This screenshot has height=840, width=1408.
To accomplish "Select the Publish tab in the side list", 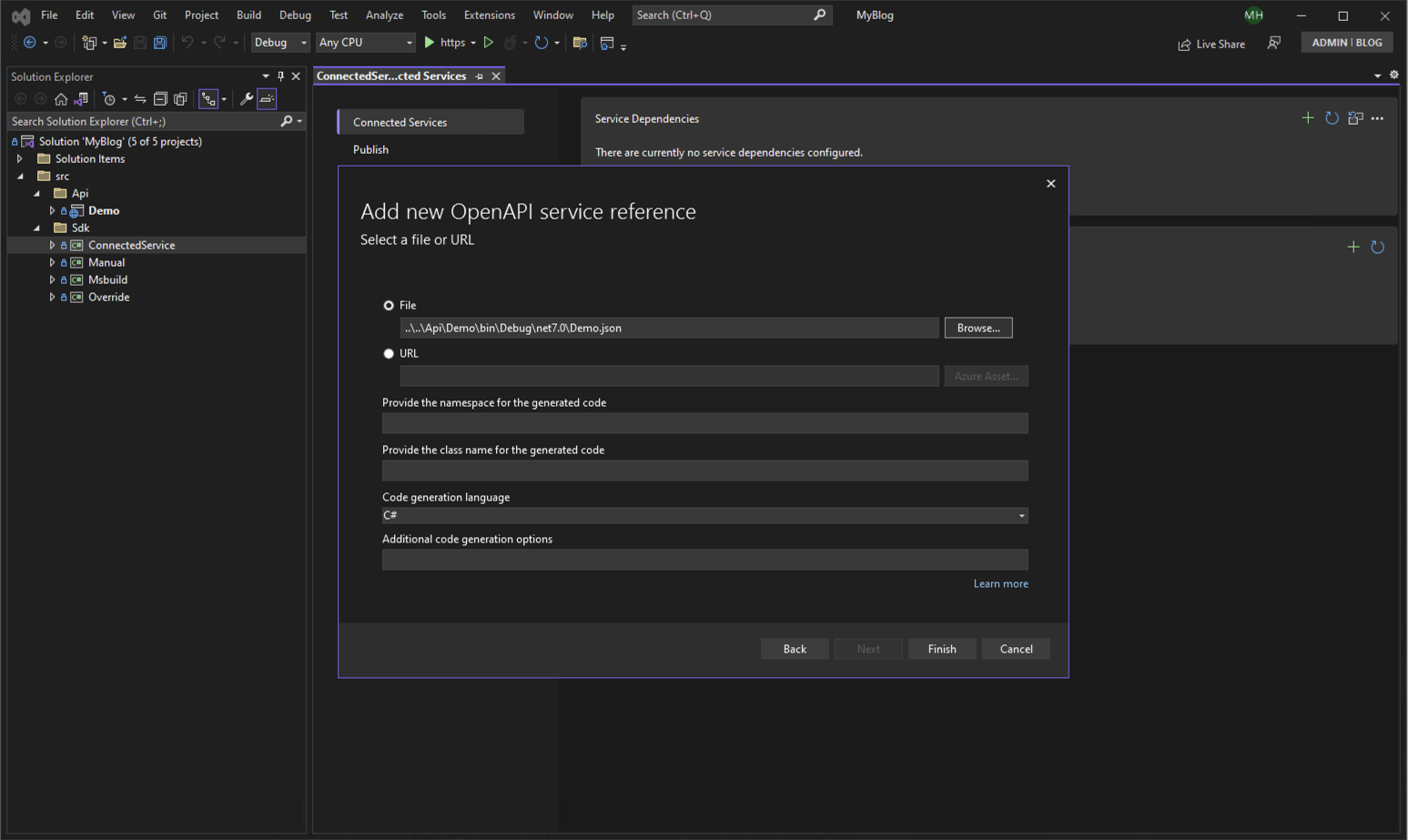I will (370, 149).
